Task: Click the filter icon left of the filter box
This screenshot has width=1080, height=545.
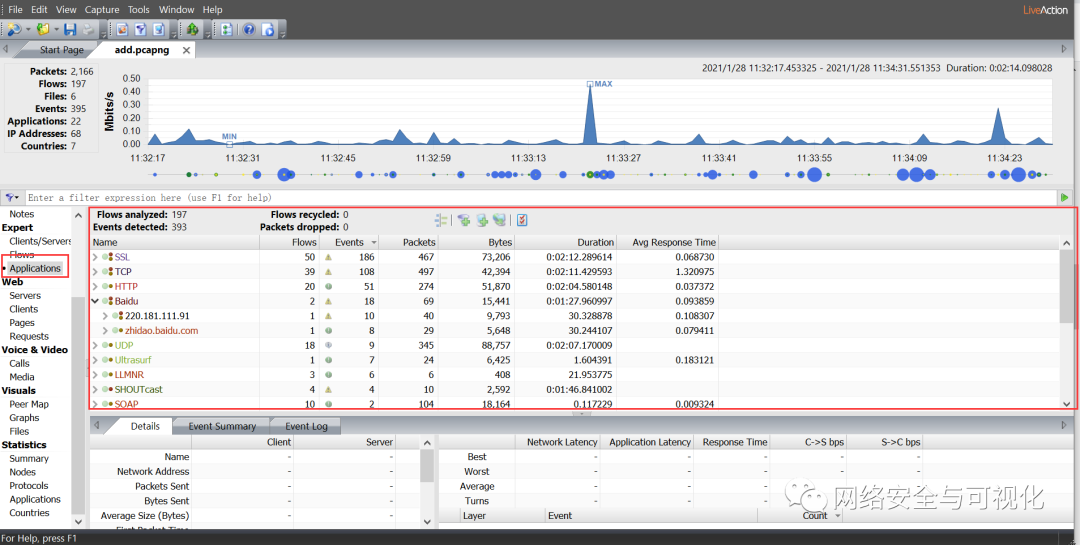Action: (x=12, y=198)
